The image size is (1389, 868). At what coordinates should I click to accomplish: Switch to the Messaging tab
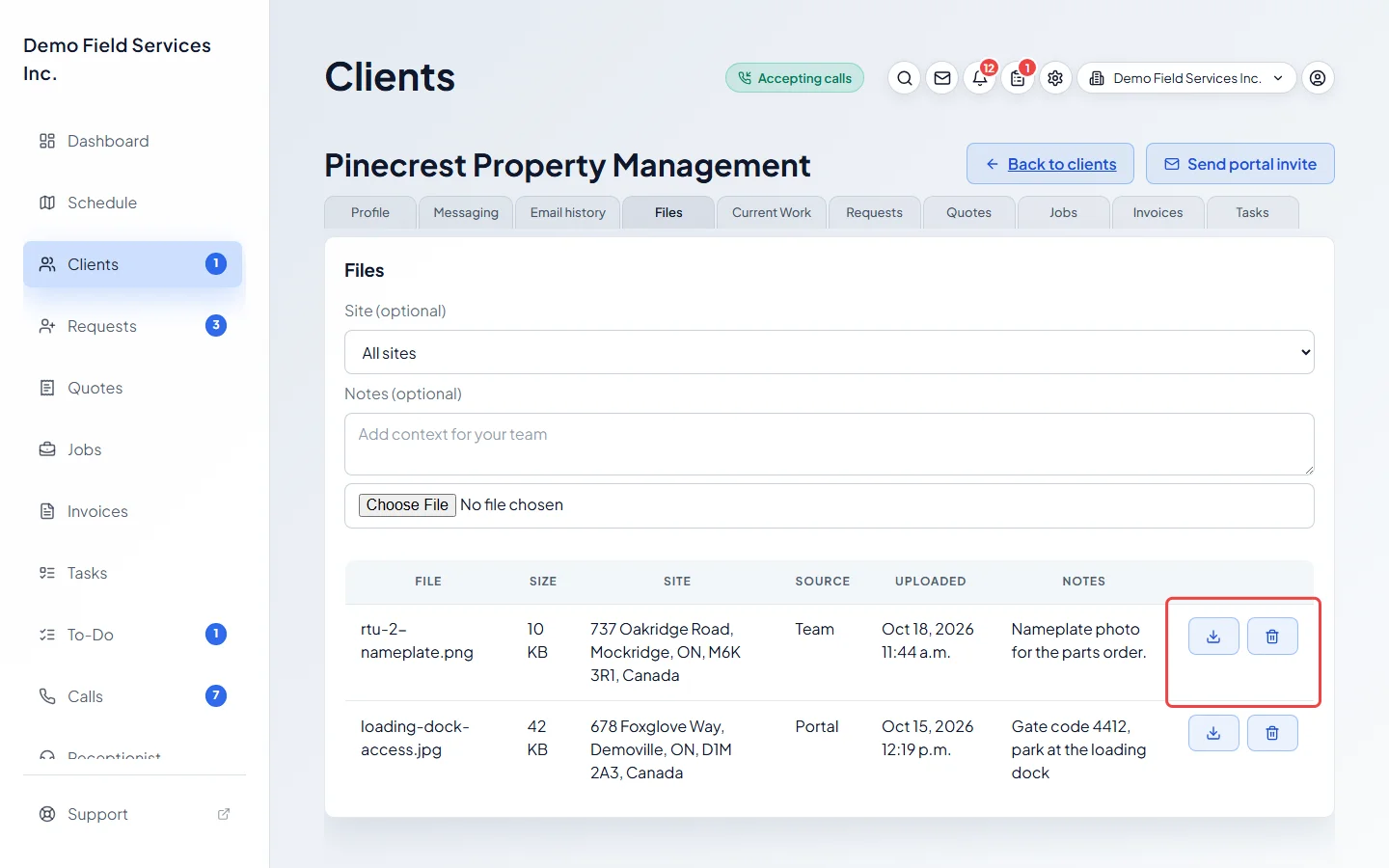466,212
